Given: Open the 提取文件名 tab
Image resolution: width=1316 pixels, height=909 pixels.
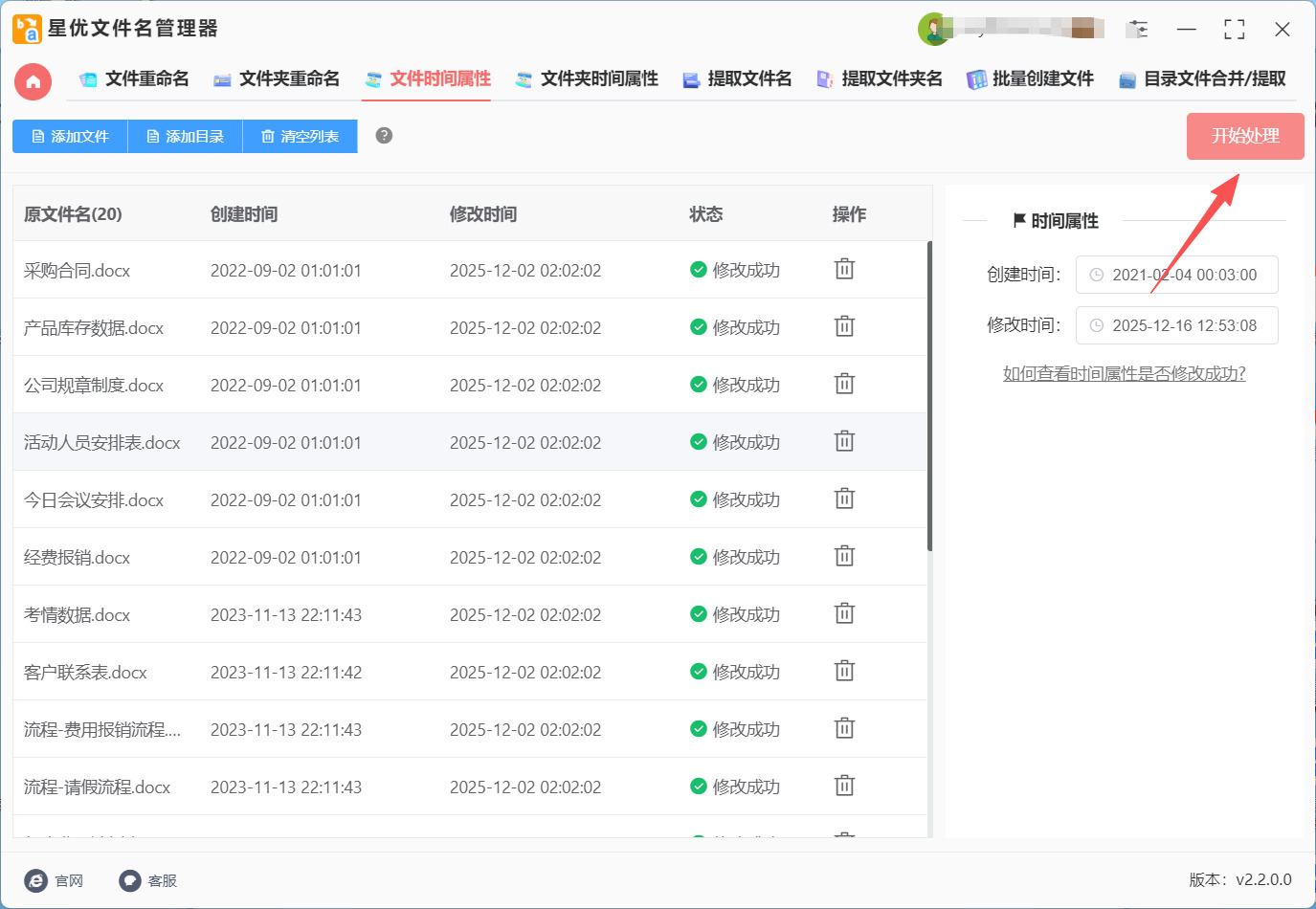Looking at the screenshot, I should pos(737,79).
